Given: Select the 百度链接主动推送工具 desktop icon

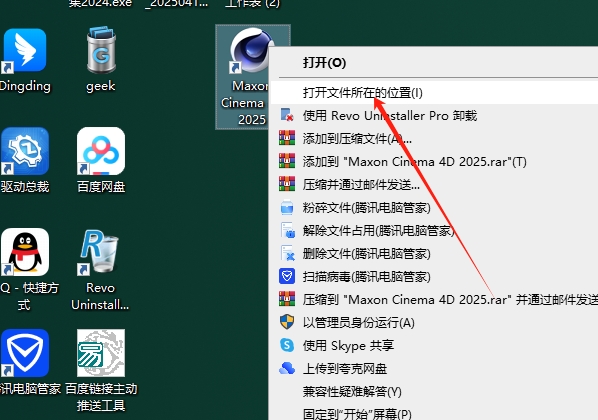Looking at the screenshot, I should click(x=101, y=353).
